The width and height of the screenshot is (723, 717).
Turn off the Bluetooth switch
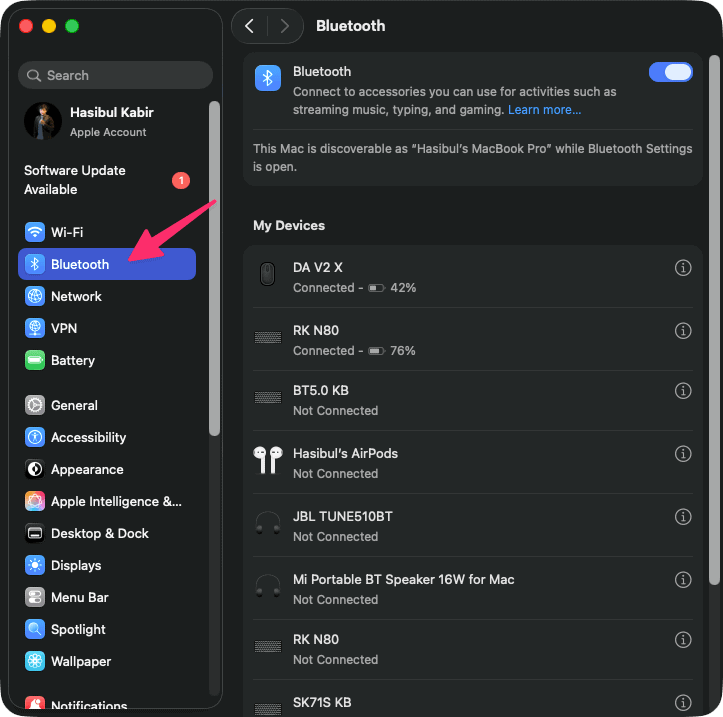pos(670,72)
